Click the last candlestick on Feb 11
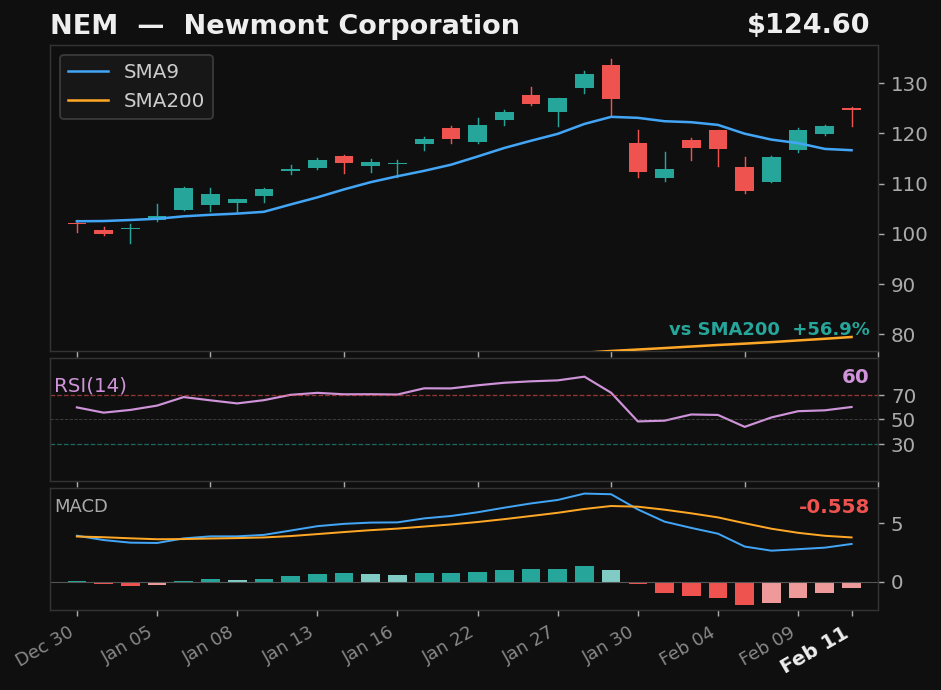Viewport: 941px width, 690px height. 852,116
